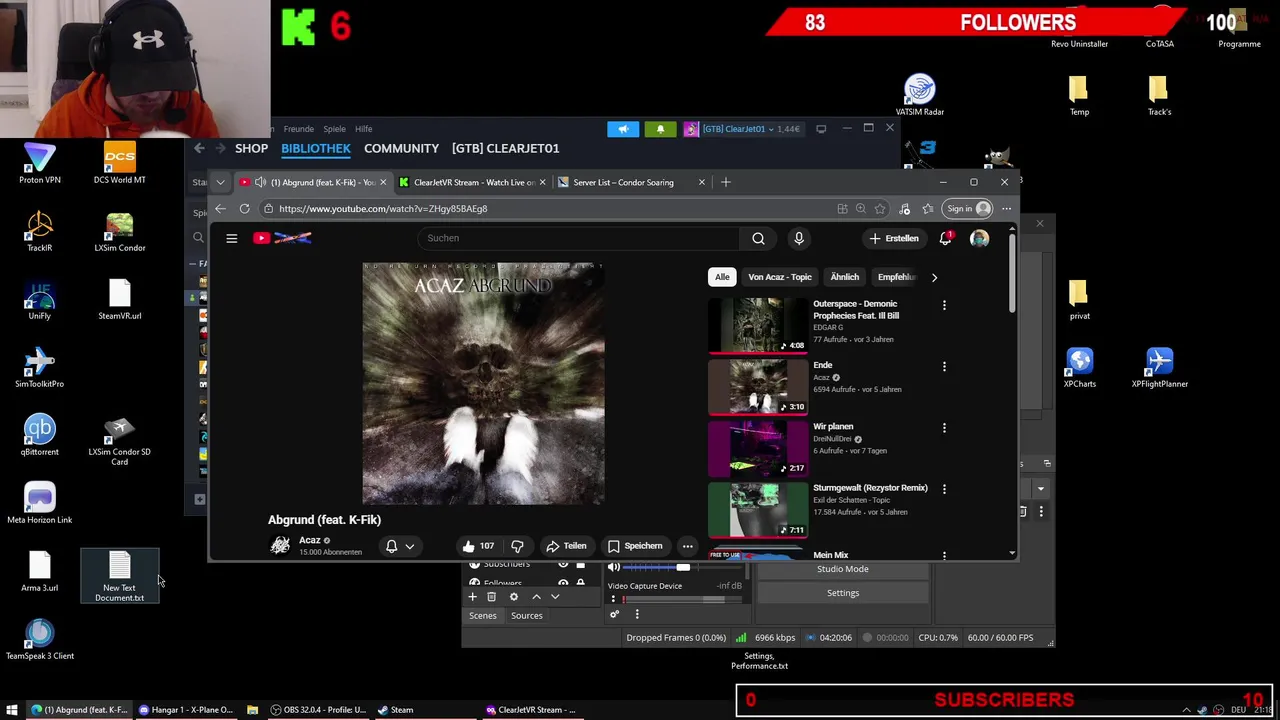Open browser settings and more menu
Viewport: 1280px width, 720px height.
click(x=1006, y=209)
